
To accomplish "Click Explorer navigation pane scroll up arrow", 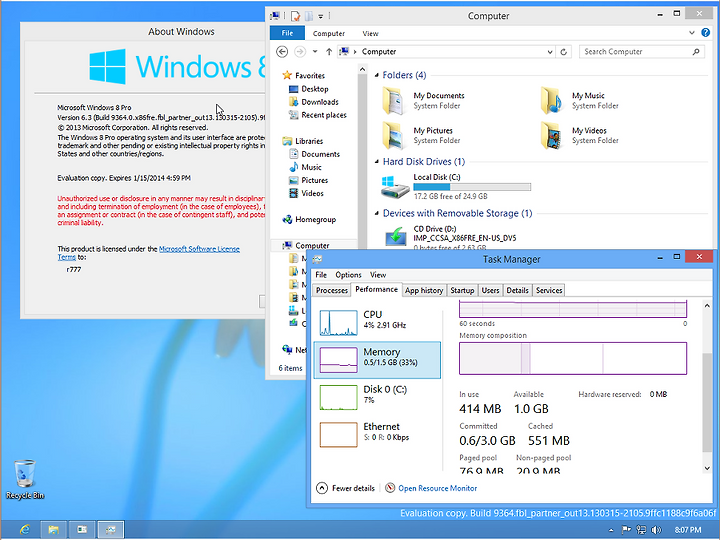I will tap(362, 69).
